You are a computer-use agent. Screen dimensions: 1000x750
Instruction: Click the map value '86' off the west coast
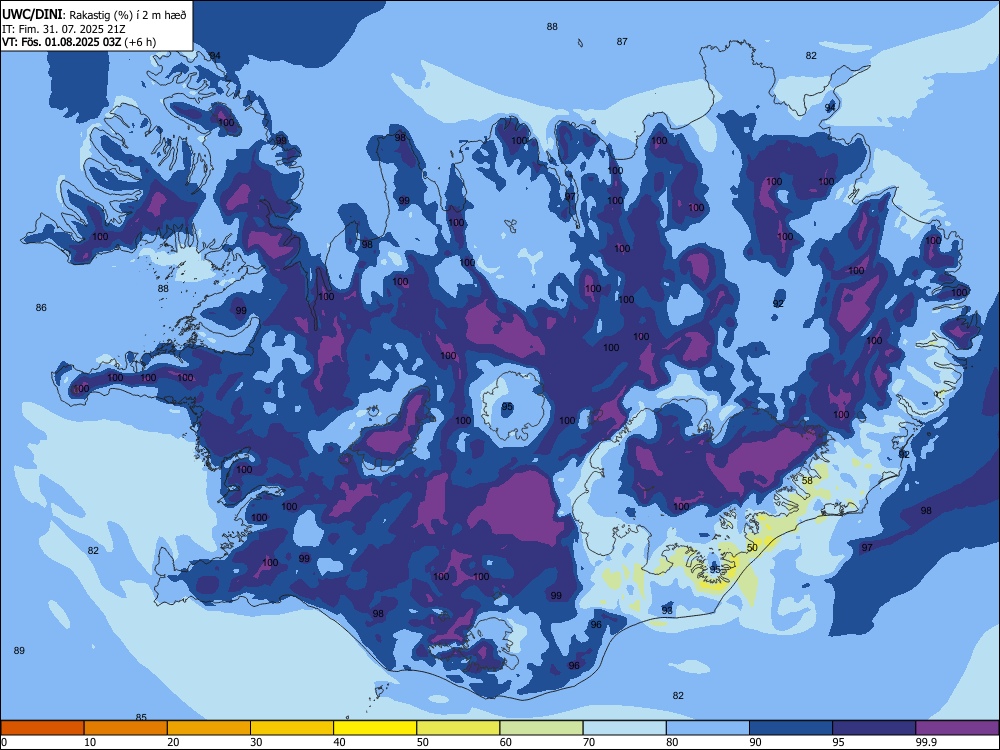pos(41,307)
